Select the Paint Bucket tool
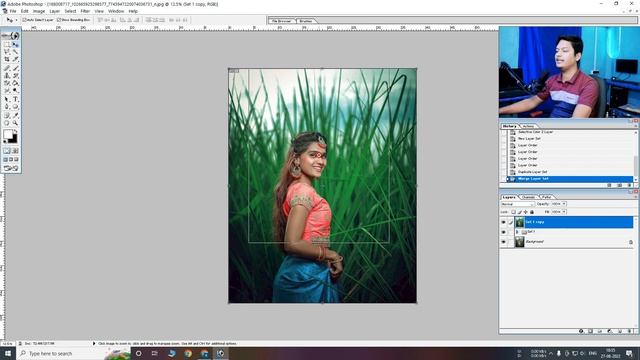This screenshot has height=360, width=640. (x=15, y=83)
